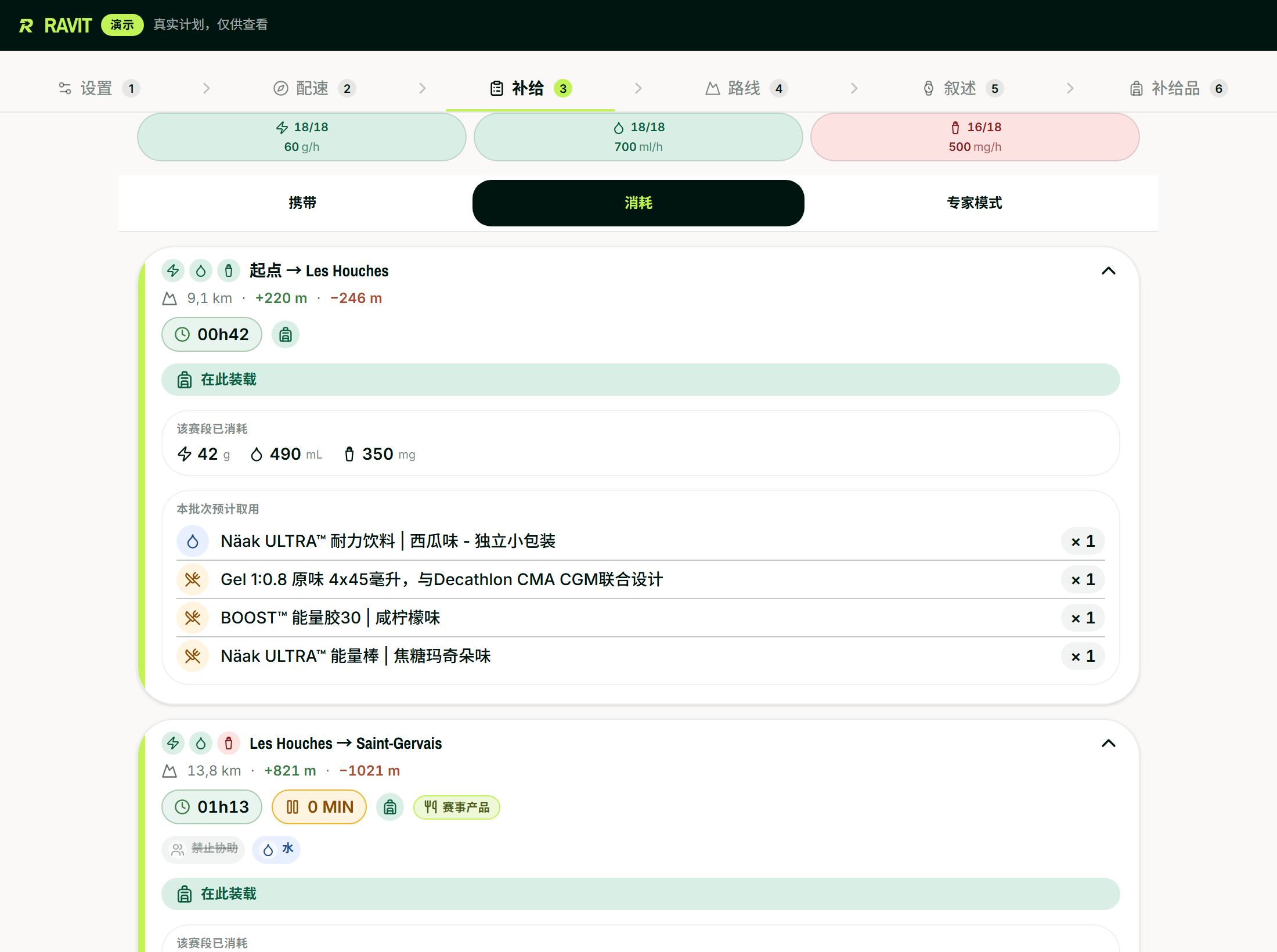The image size is (1277, 952).
Task: Click the 水 water chip
Action: pyautogui.click(x=277, y=849)
